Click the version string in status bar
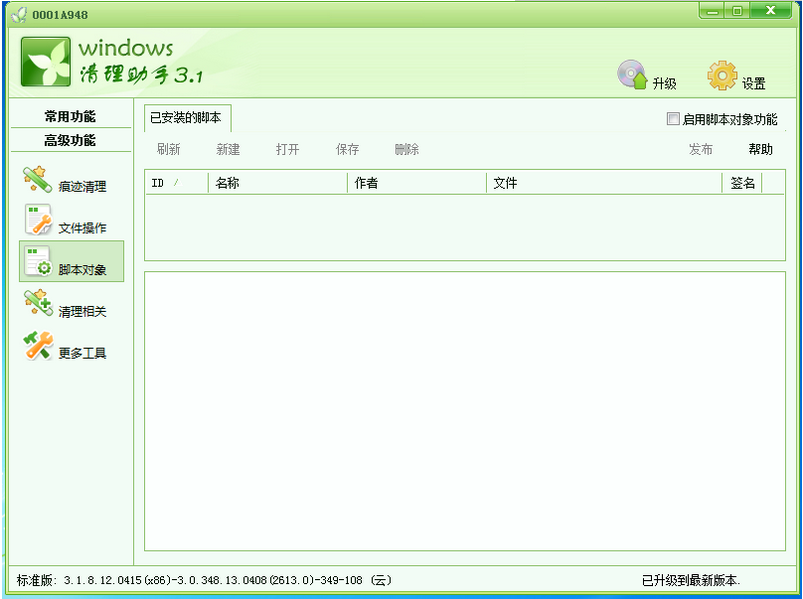 pos(203,580)
